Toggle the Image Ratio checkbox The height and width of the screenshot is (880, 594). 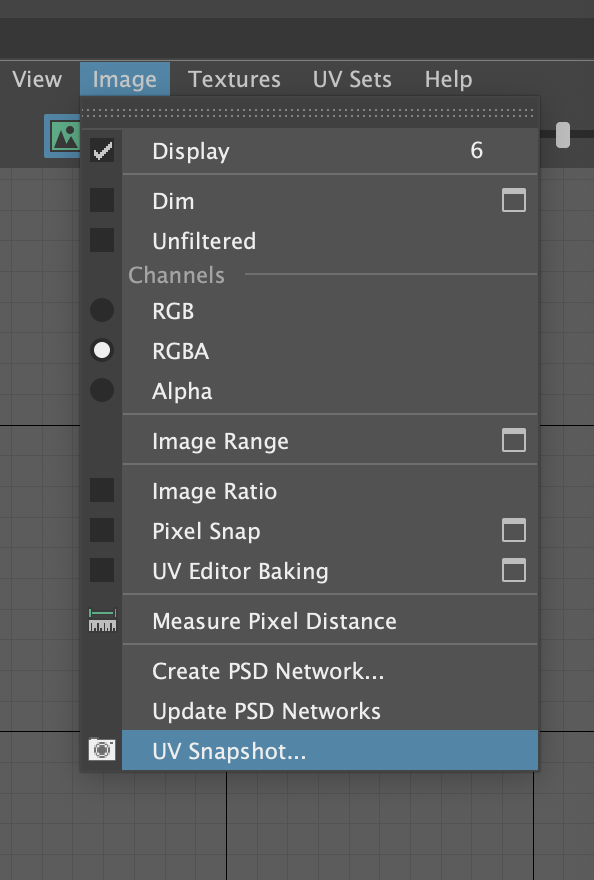click(x=102, y=491)
